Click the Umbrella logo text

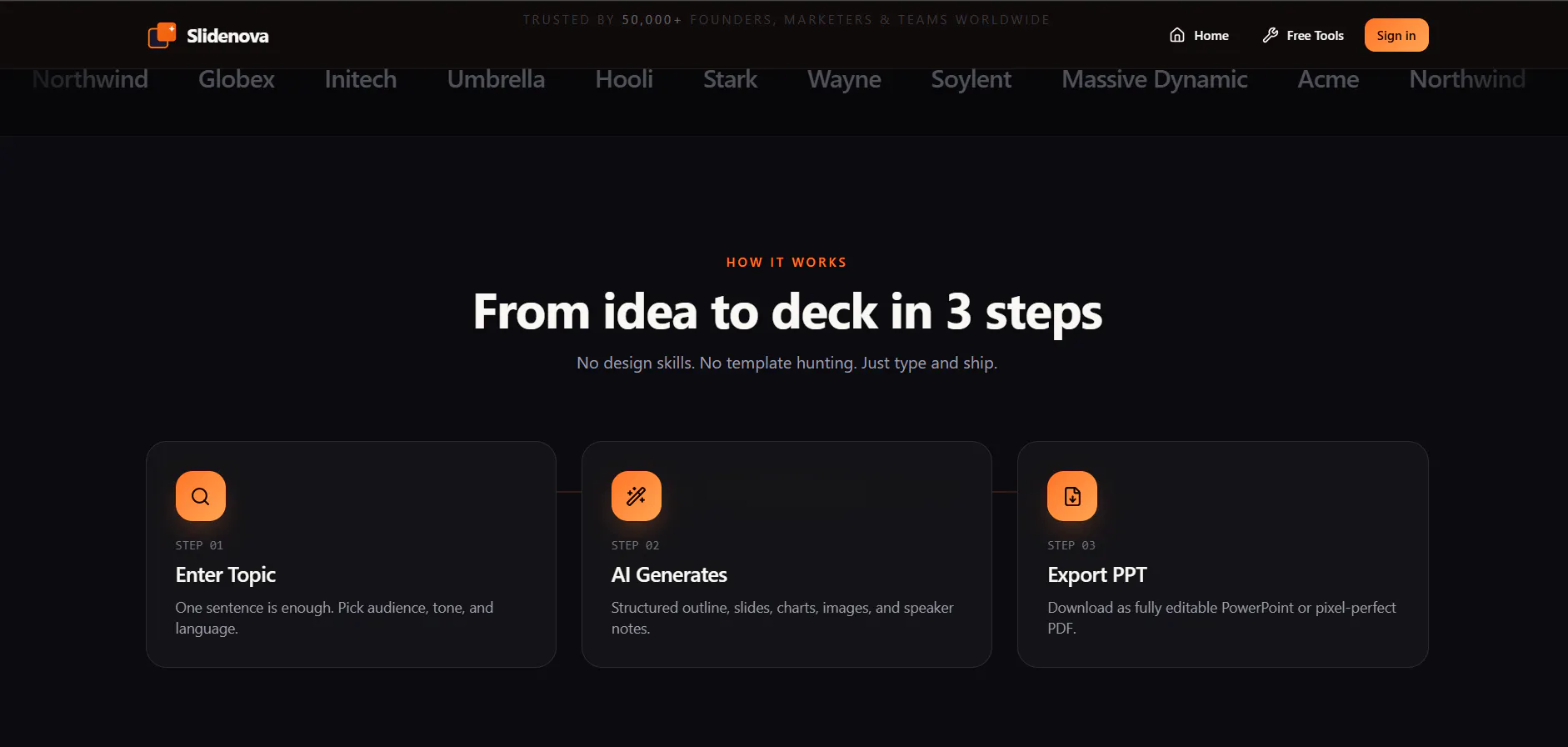(496, 79)
